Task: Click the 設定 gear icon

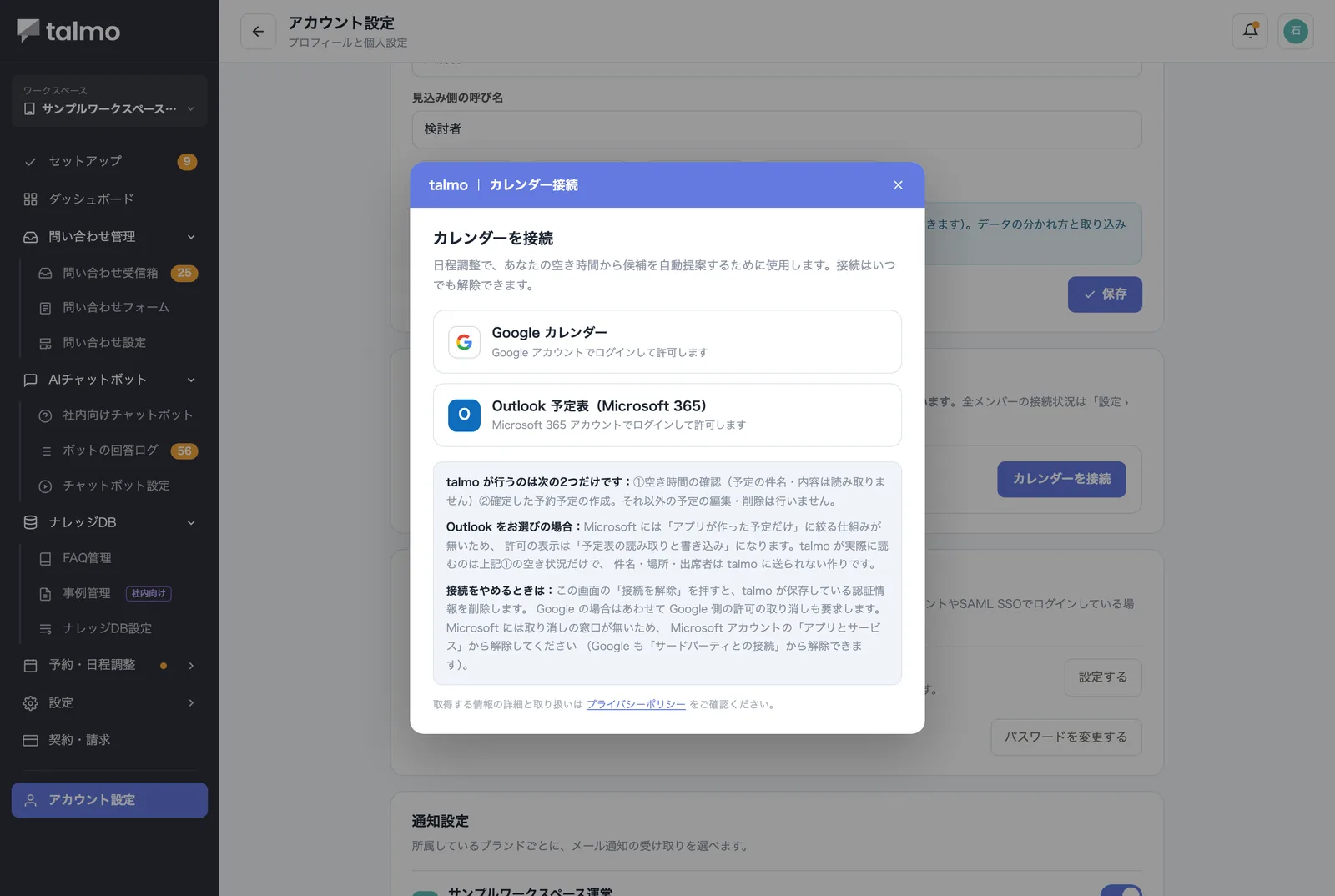Action: tap(31, 703)
